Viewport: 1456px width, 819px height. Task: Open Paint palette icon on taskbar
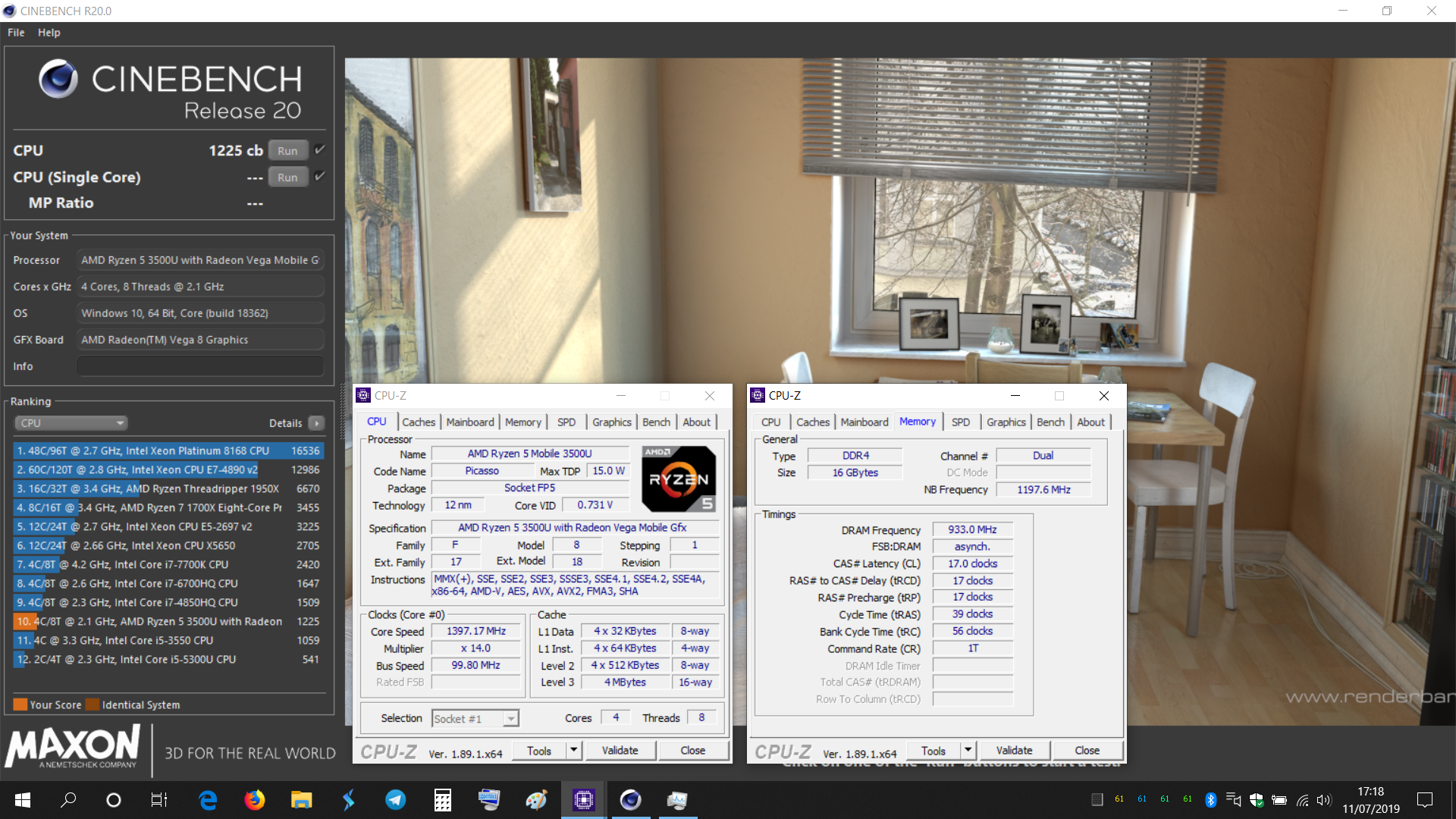point(537,800)
